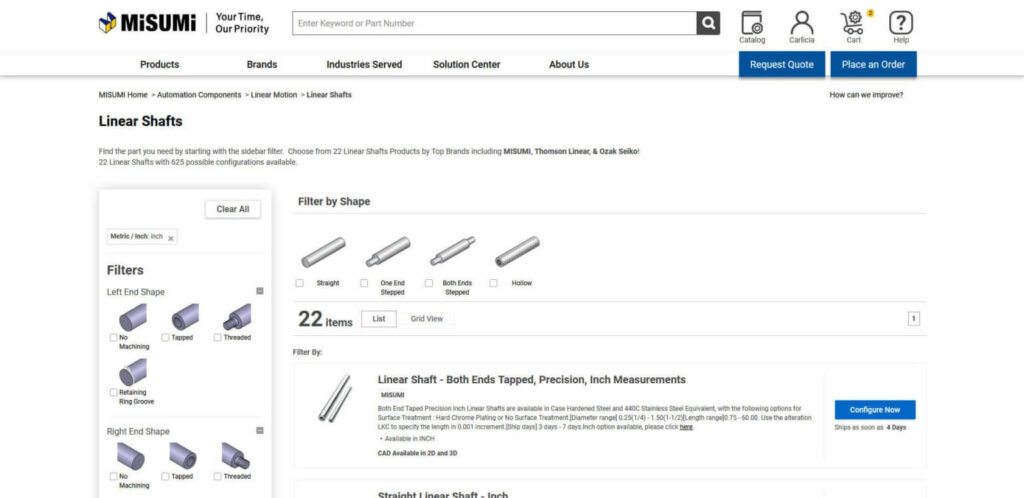The image size is (1024, 498).
Task: Collapse the Left End Shape section
Action: [260, 291]
